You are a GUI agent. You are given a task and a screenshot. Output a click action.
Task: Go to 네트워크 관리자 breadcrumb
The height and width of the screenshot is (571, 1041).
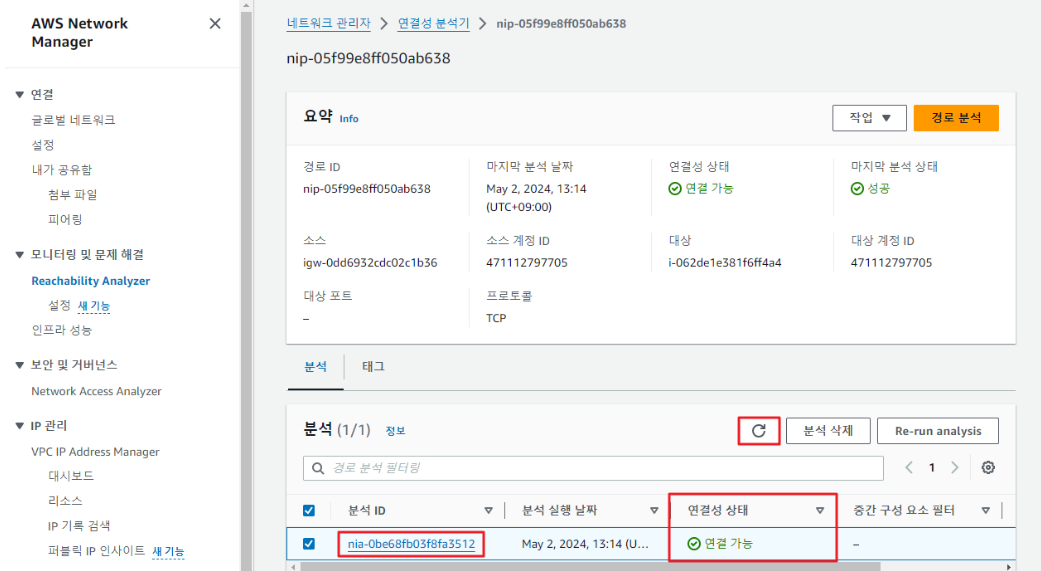(x=329, y=23)
